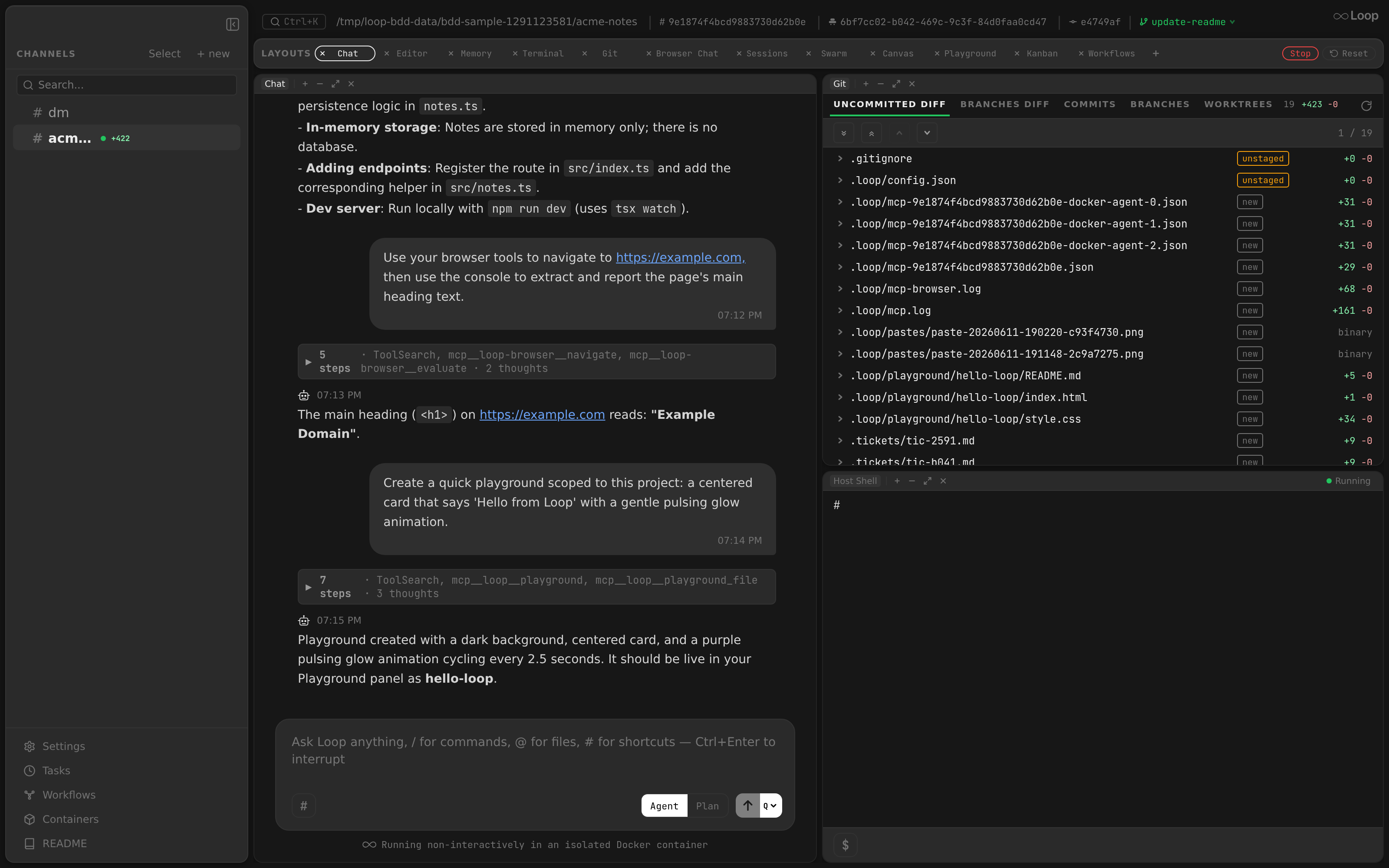The image size is (1389, 868).
Task: Switch to the Browser Chat layout
Action: click(686, 53)
